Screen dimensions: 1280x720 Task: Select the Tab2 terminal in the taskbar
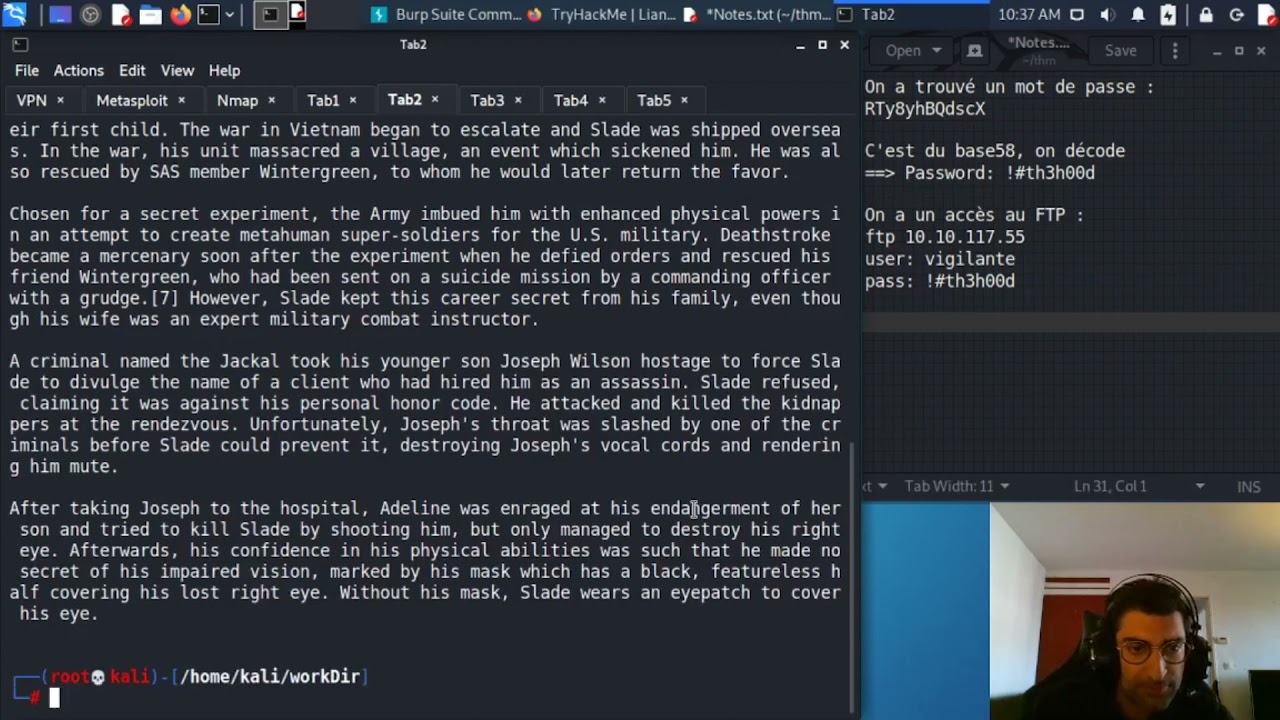pos(912,15)
